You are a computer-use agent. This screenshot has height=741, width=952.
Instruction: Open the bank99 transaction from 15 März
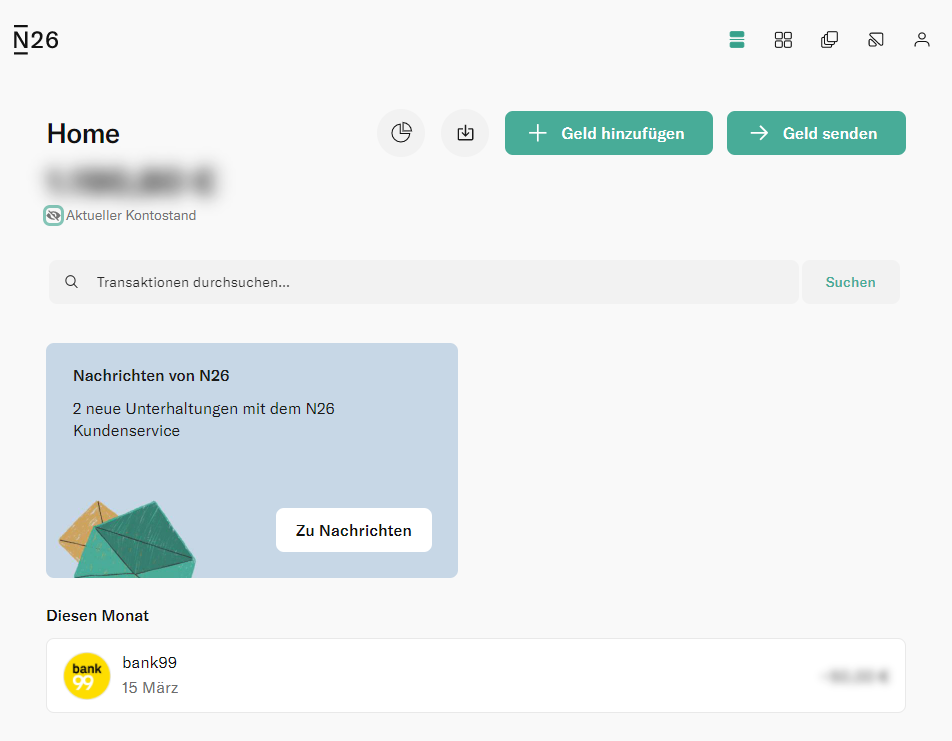[x=476, y=675]
